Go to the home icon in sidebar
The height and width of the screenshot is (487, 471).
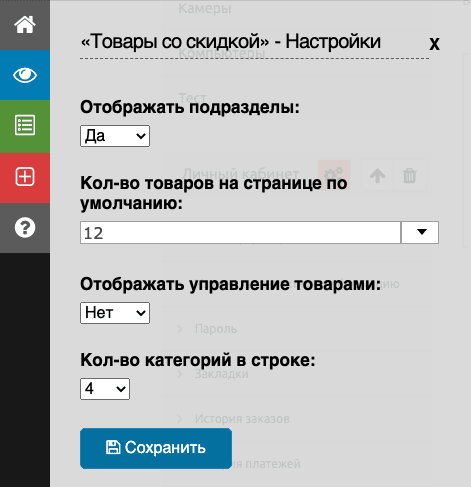point(25,25)
